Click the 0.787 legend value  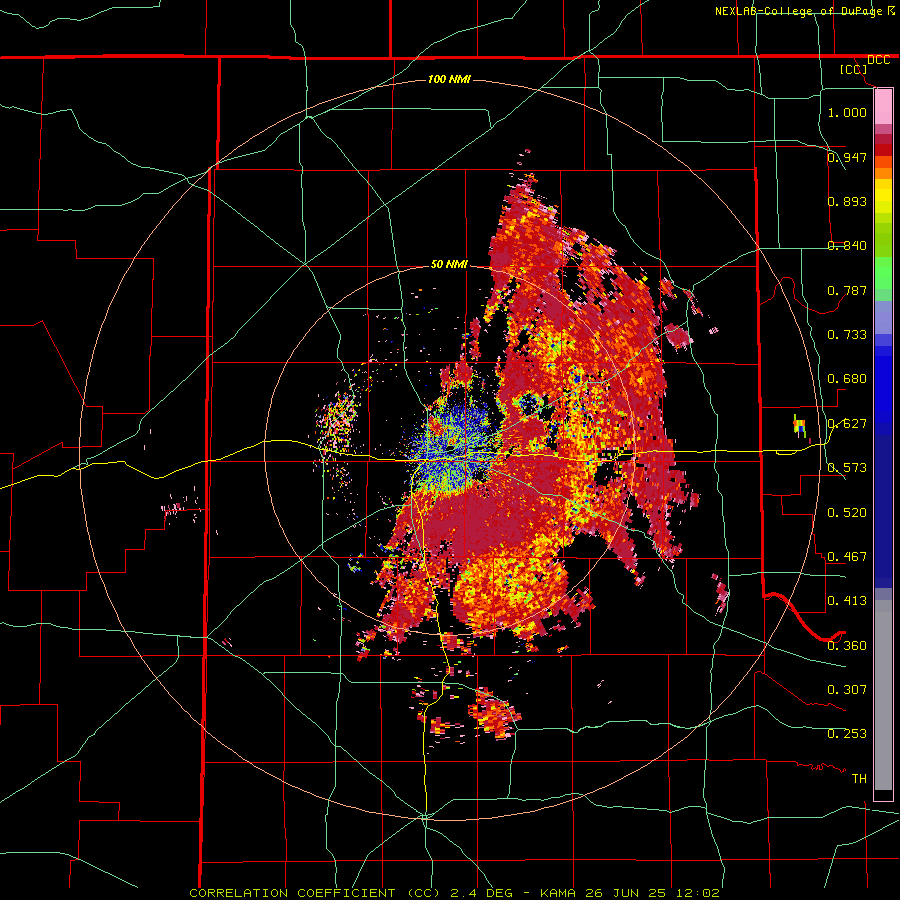tap(847, 290)
